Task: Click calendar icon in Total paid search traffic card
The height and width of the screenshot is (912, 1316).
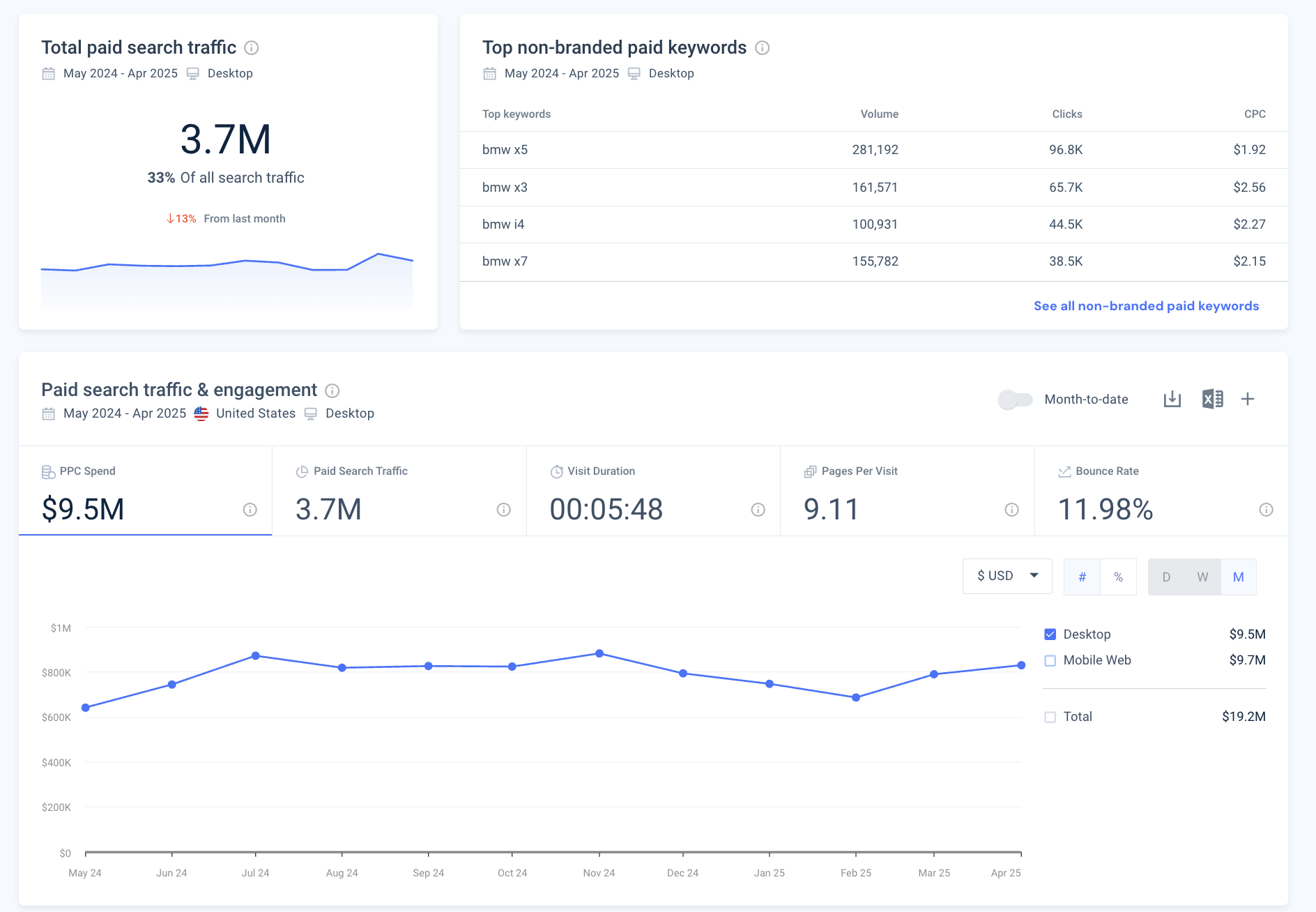Action: coord(48,73)
